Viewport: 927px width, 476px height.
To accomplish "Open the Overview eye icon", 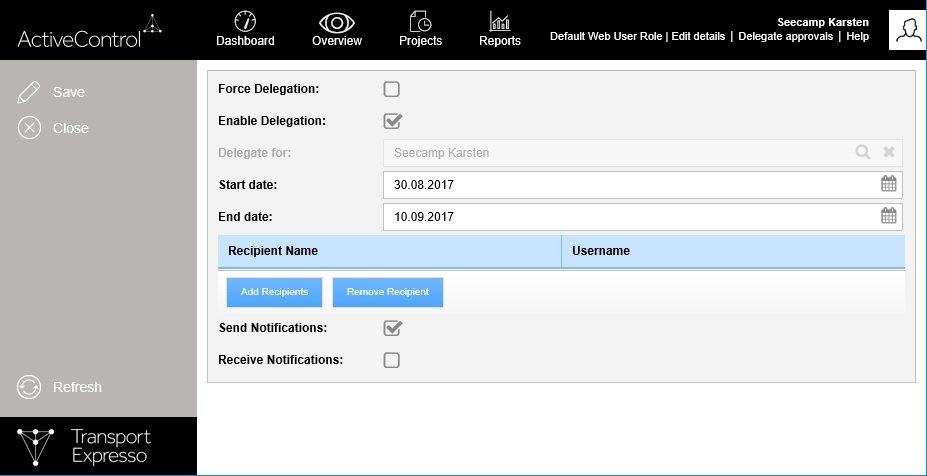I will 337,23.
